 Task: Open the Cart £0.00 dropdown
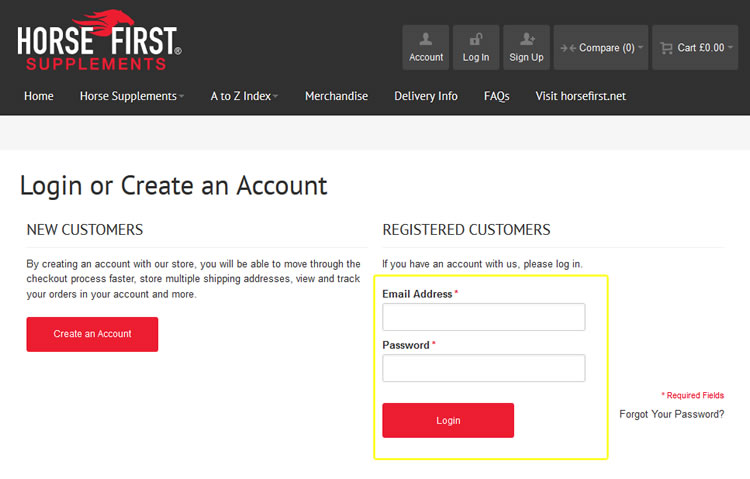click(695, 47)
